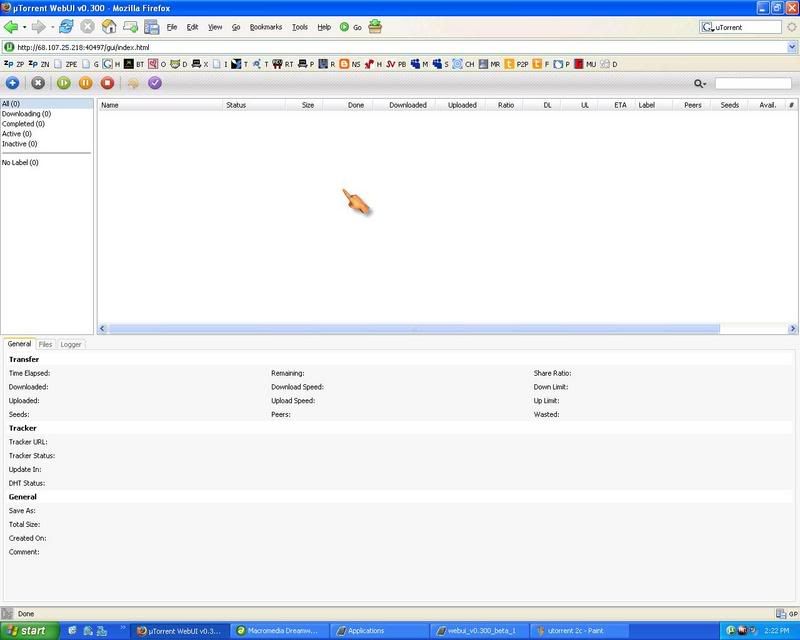This screenshot has width=800, height=640.
Task: Select the Active (0) category
Action: (17, 134)
